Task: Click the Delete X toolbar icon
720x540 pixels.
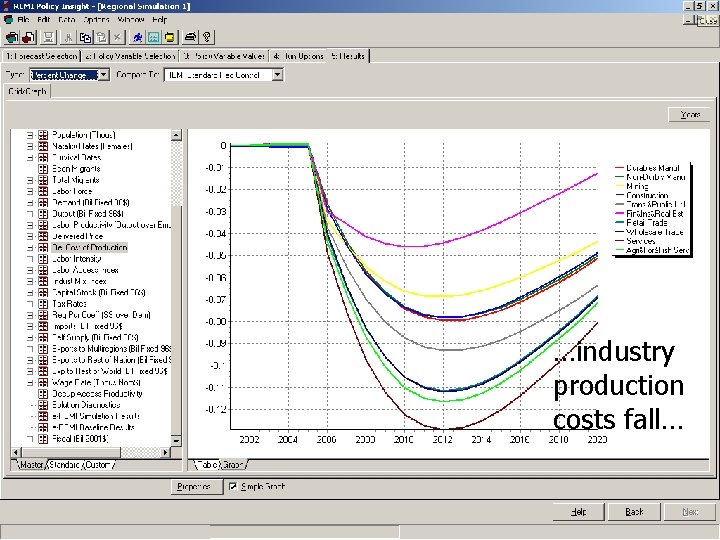Action: click(118, 37)
